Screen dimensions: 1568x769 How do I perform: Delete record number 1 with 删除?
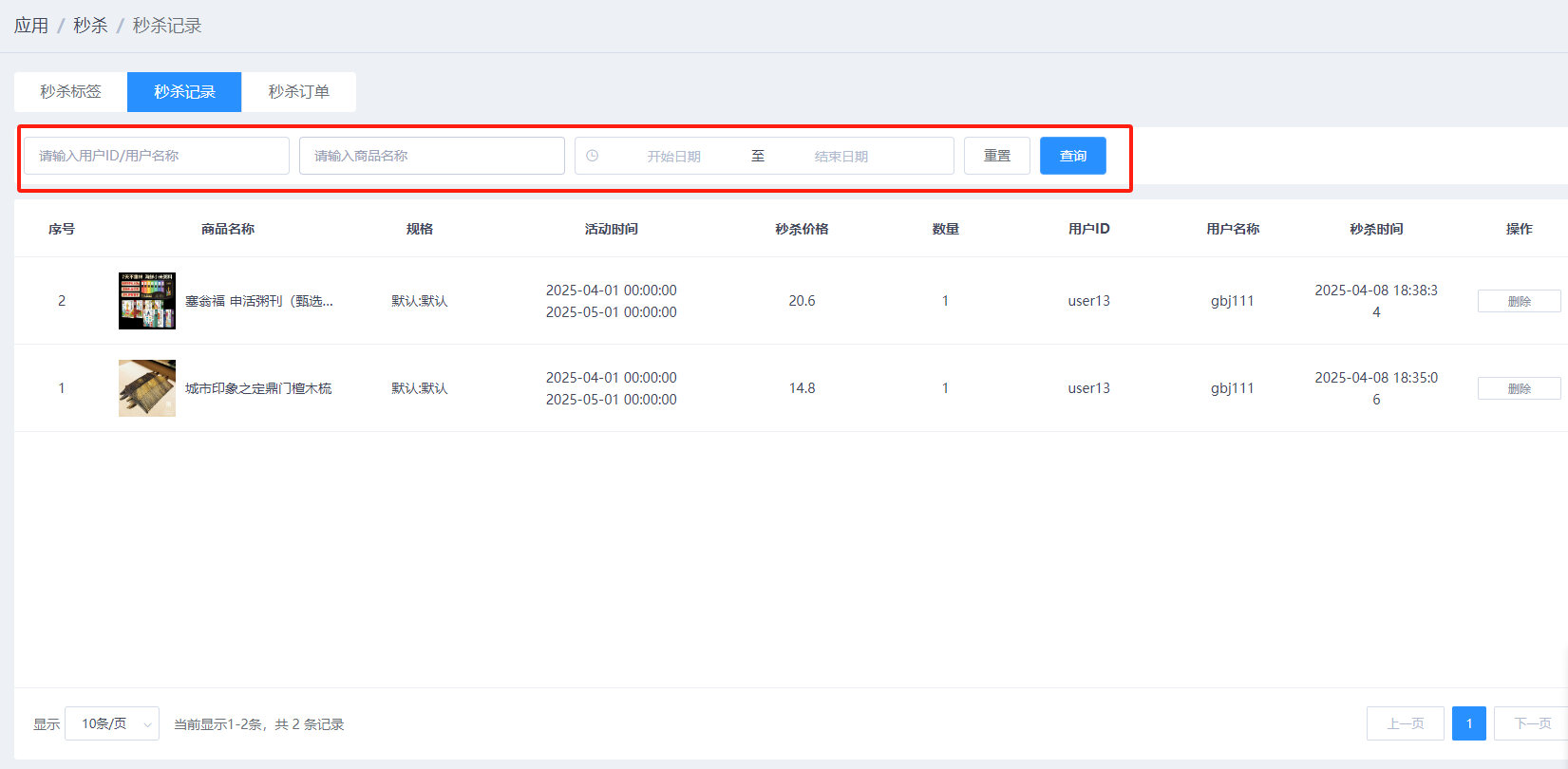pos(1518,388)
